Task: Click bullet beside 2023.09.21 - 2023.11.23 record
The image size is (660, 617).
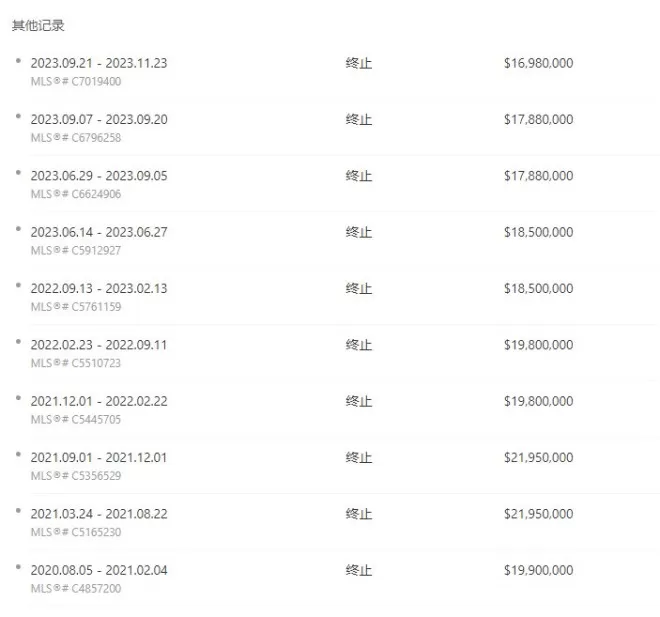Action: (18, 61)
